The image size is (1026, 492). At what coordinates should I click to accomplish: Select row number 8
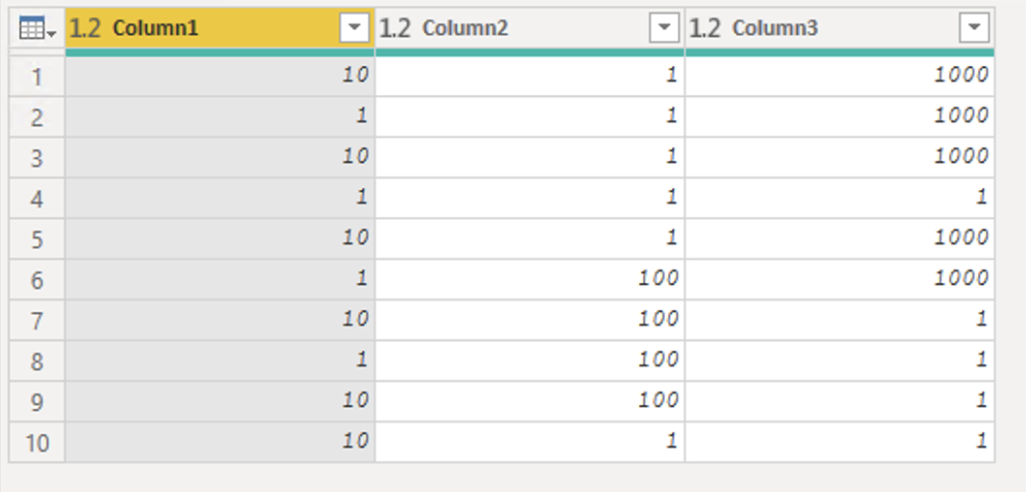[37, 361]
